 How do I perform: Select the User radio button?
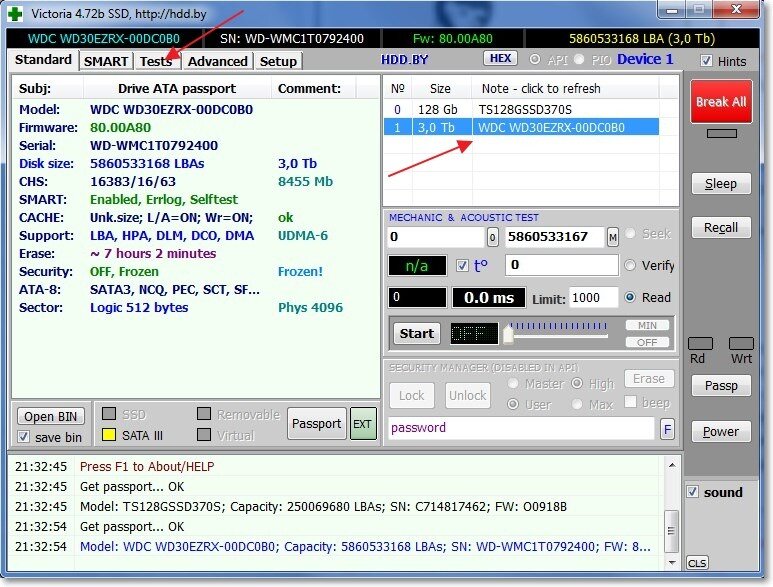click(513, 404)
